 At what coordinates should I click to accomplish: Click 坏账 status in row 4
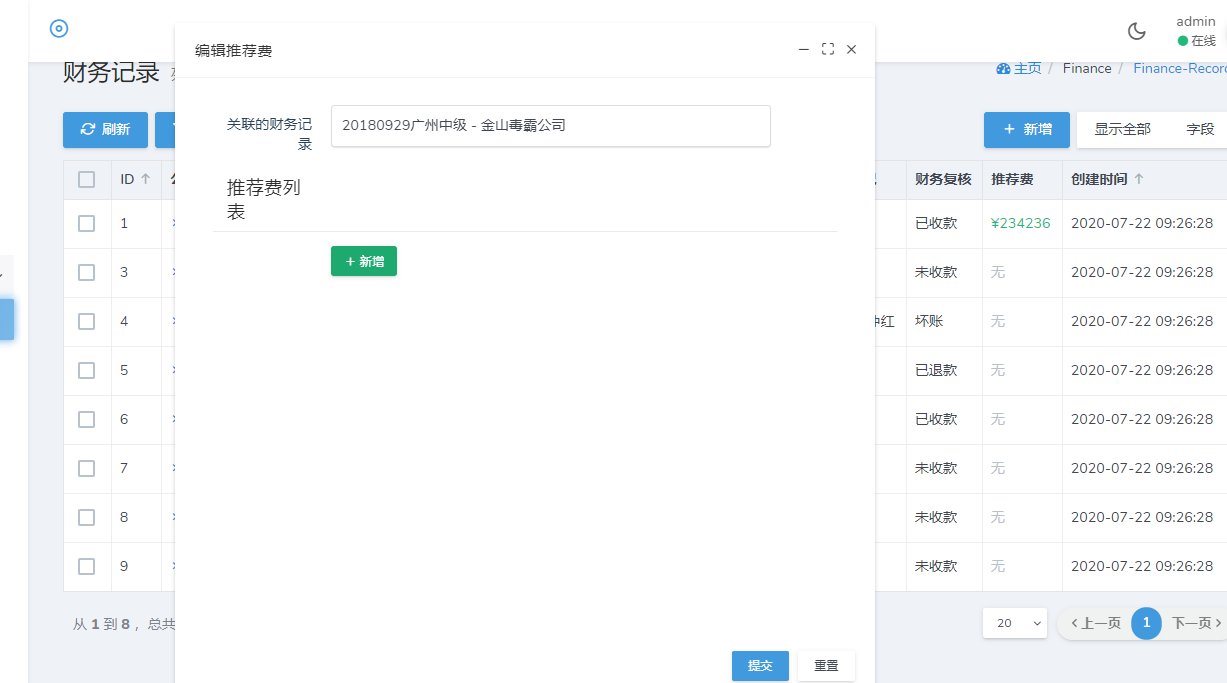pos(929,322)
